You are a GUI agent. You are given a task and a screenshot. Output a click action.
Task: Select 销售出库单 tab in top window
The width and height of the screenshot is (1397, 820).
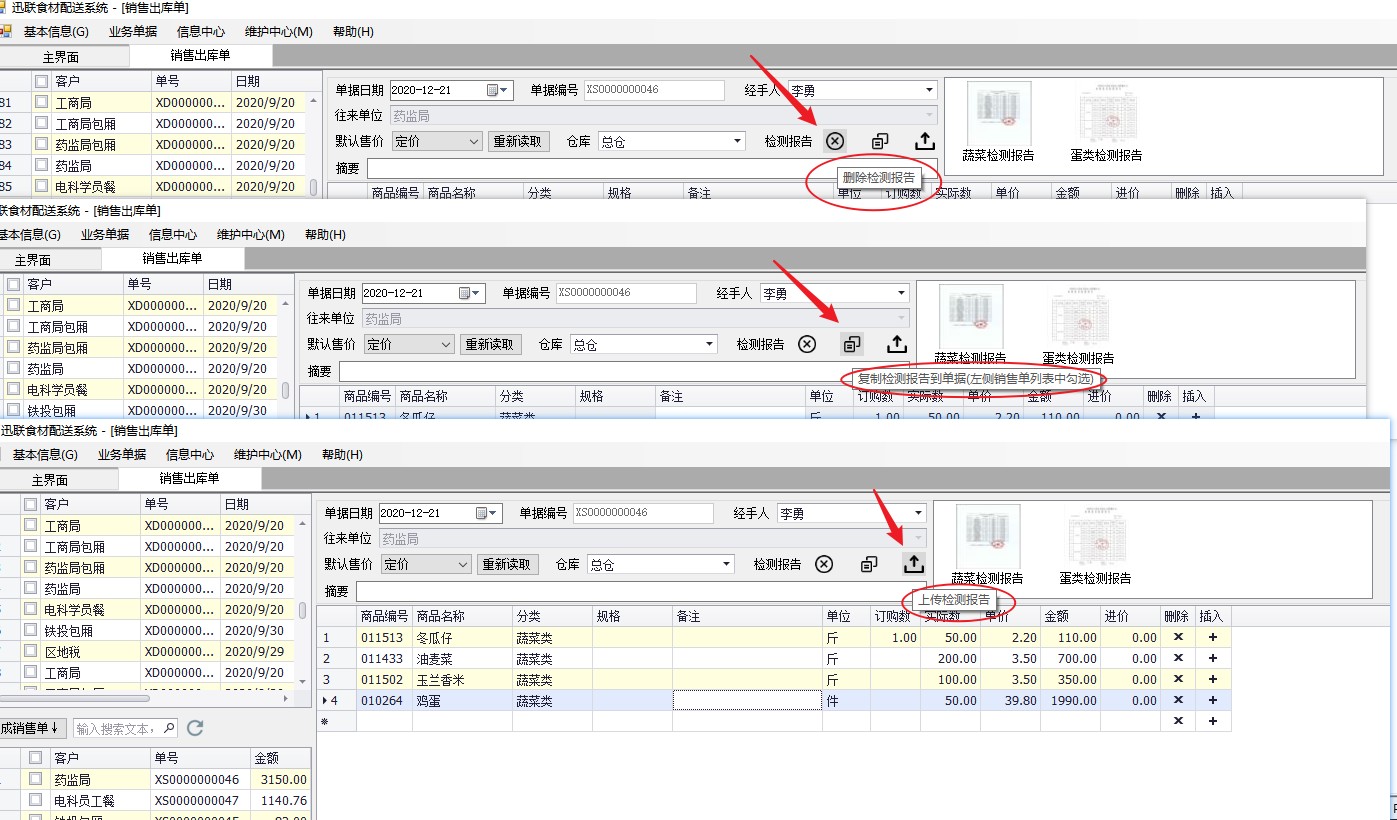tap(200, 56)
